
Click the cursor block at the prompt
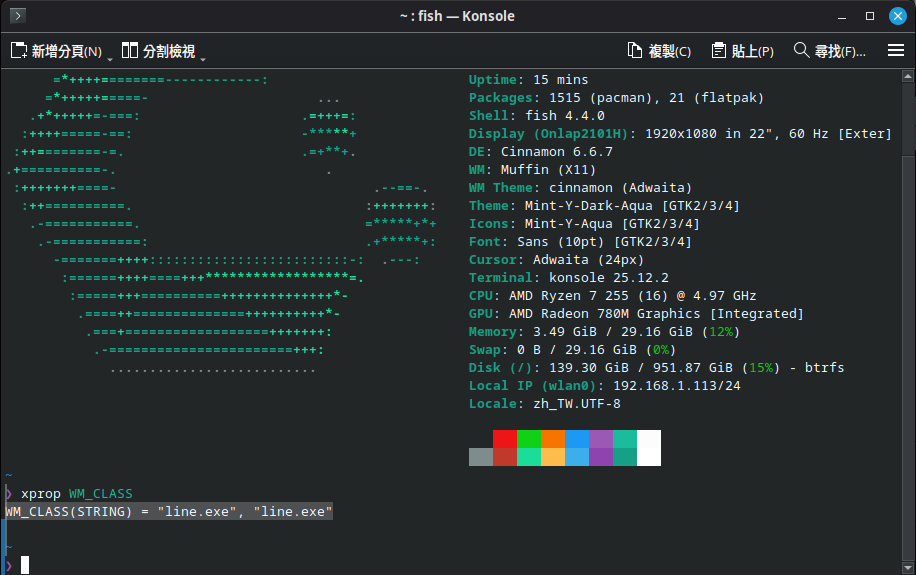coord(25,565)
